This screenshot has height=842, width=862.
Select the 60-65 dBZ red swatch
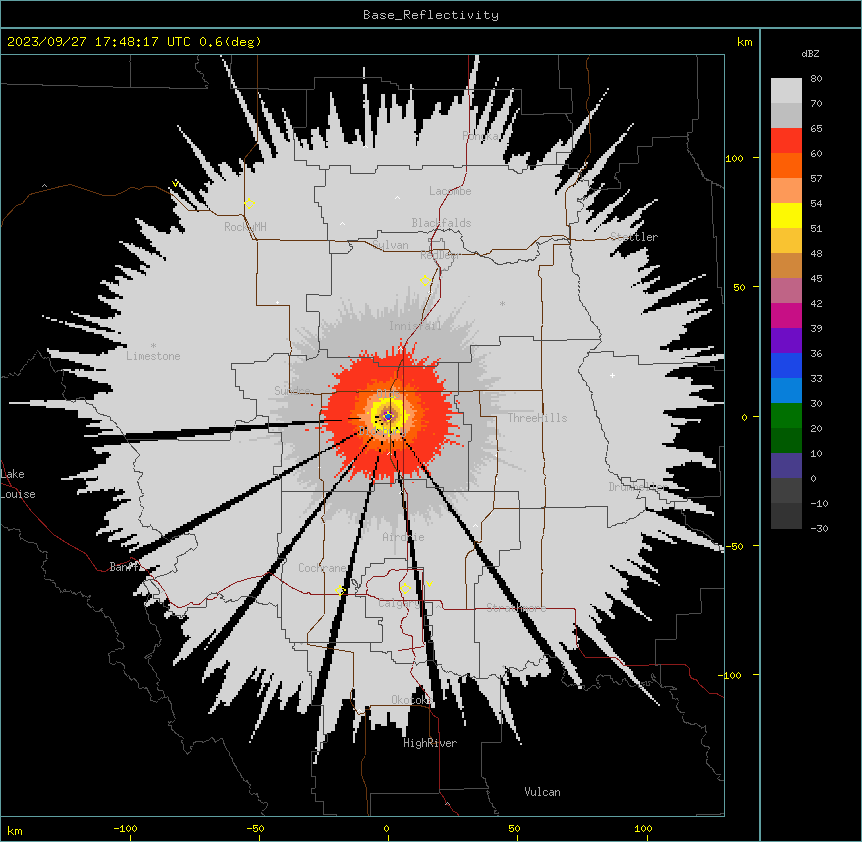point(786,141)
